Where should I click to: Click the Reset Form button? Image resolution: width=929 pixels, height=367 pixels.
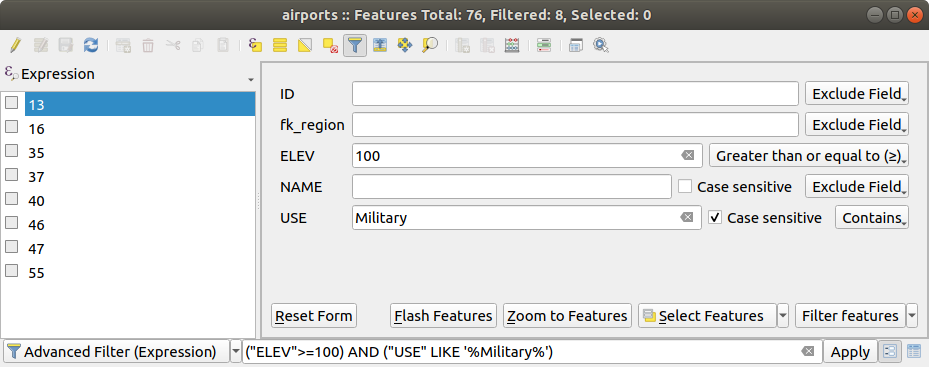(314, 316)
